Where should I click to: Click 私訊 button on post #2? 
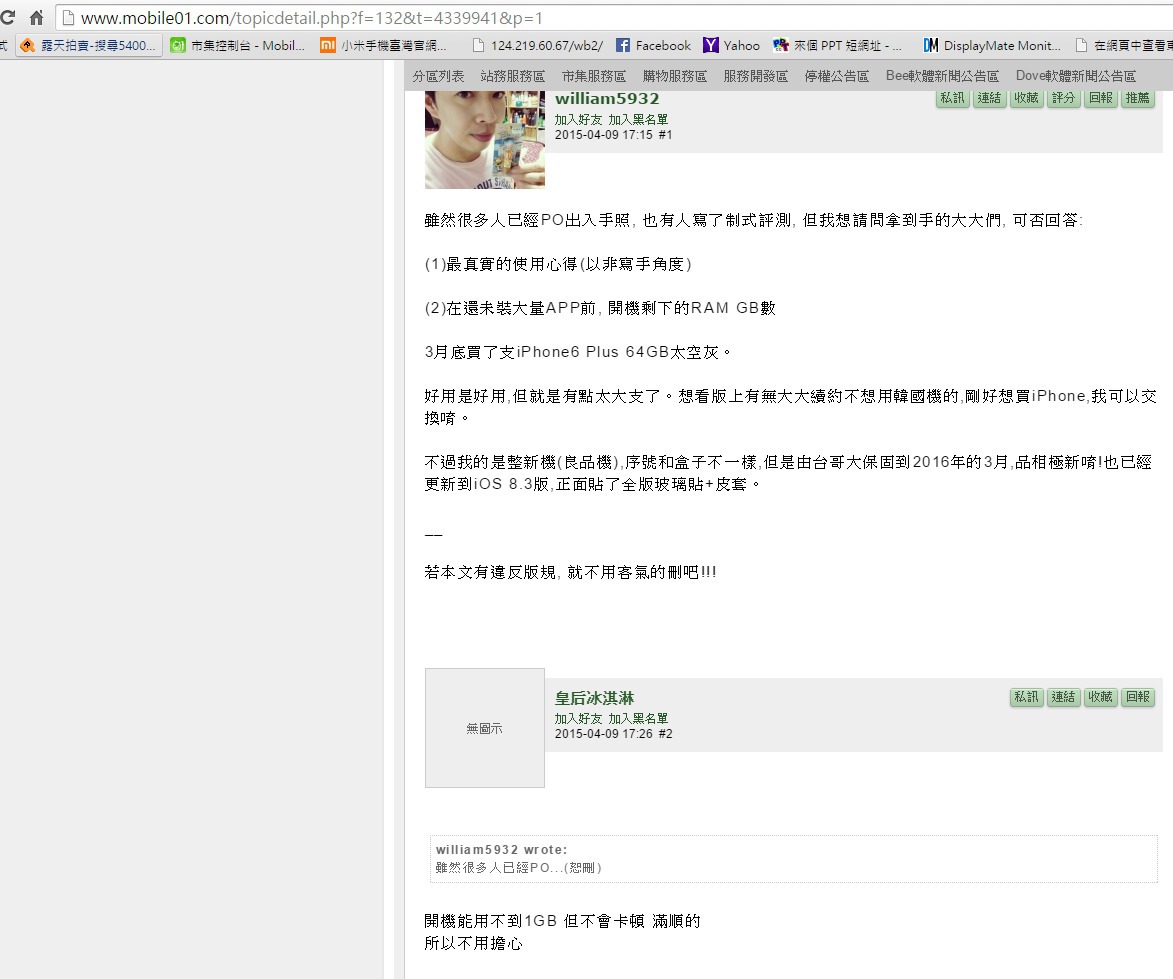pyautogui.click(x=1026, y=697)
